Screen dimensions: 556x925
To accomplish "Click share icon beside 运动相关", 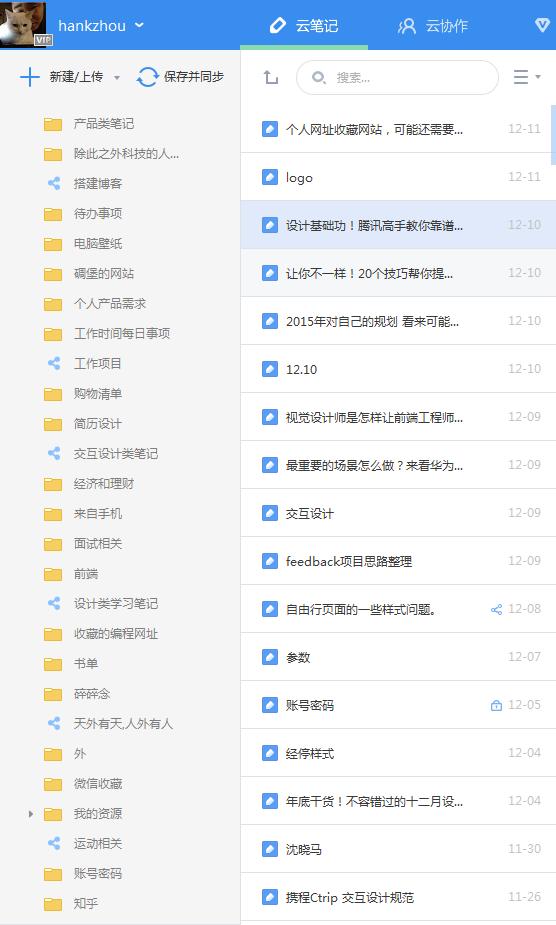I will (x=54, y=844).
